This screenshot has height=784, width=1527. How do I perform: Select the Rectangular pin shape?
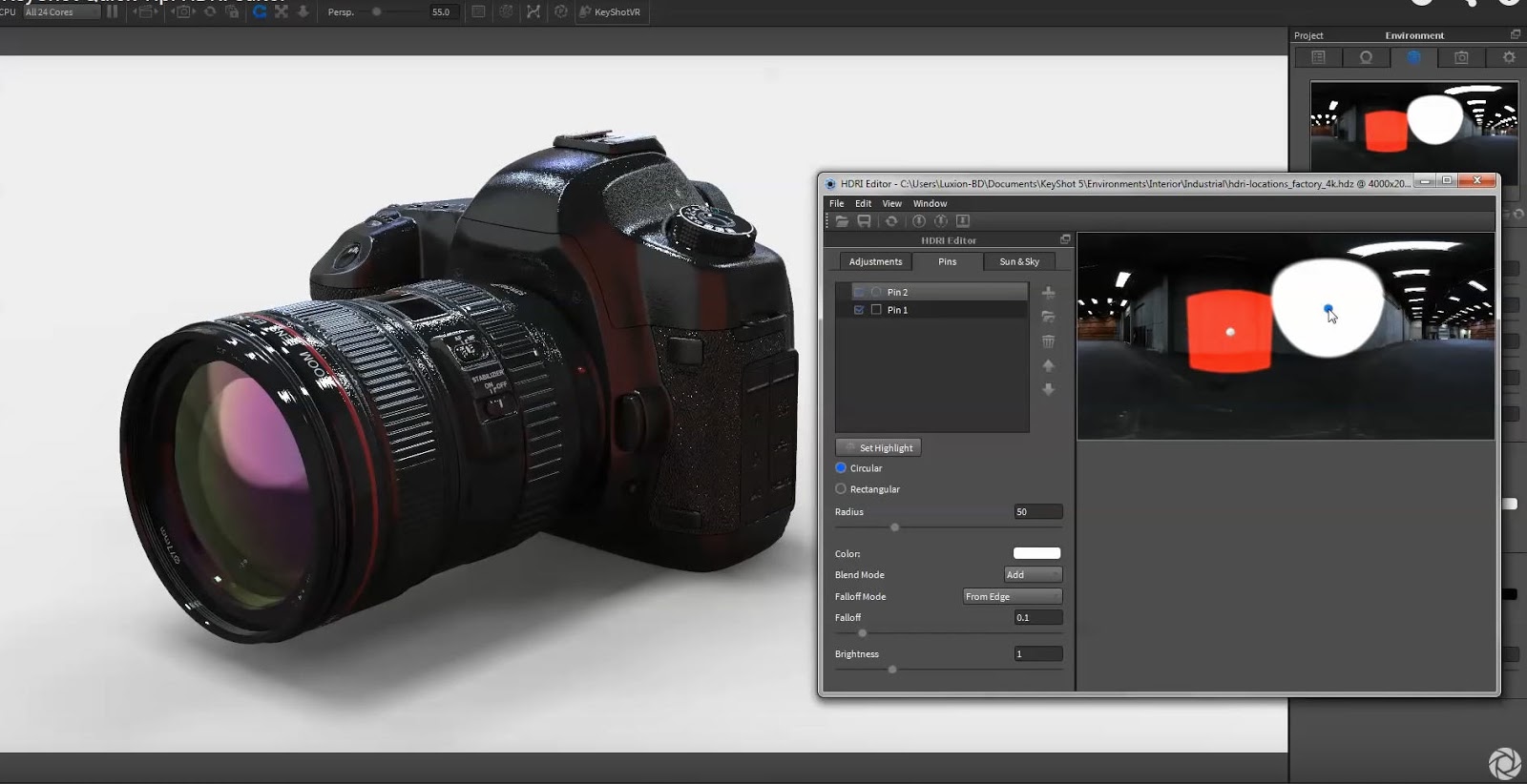tap(841, 489)
